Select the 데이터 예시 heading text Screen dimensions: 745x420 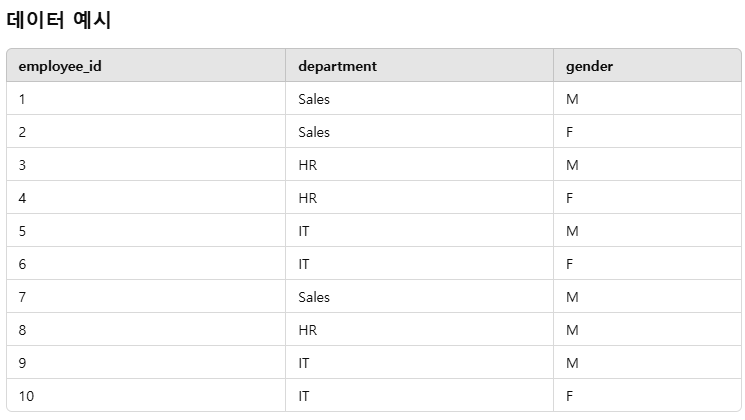tap(59, 20)
